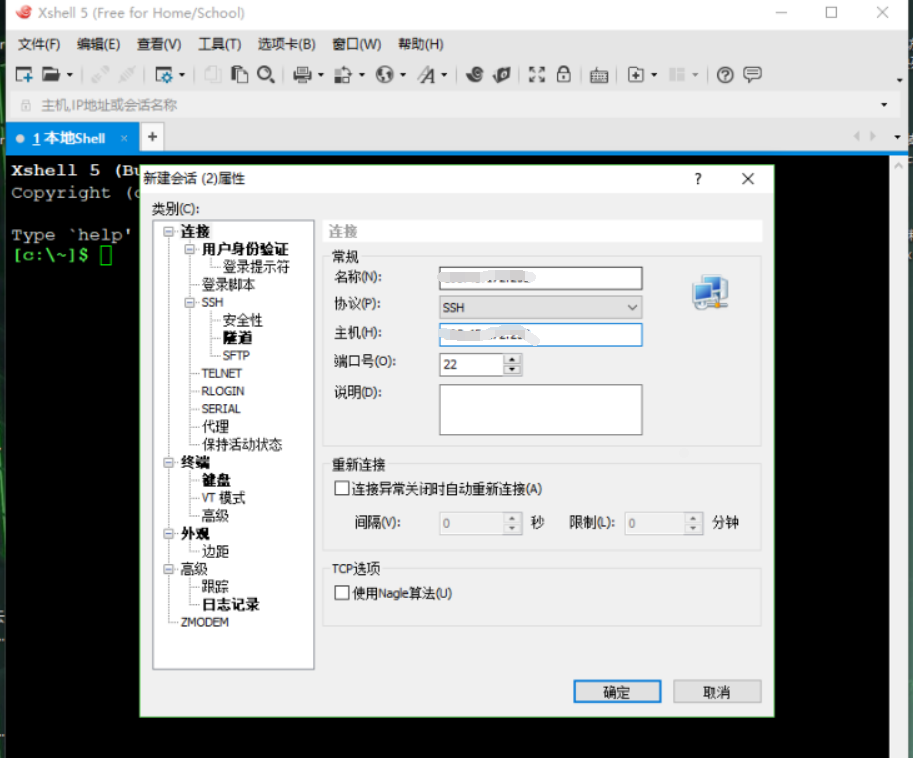913x758 pixels.
Task: Select 保持活动状态 in the category tree
Action: (x=242, y=444)
